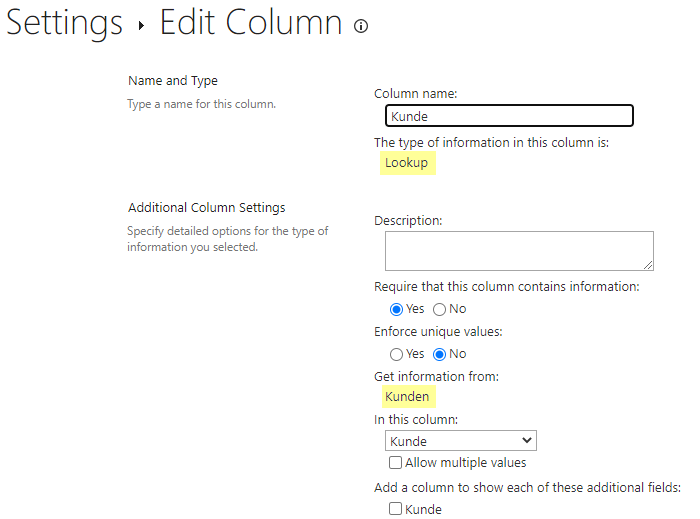Click the Description box resize handle
Image resolution: width=700 pixels, height=519 pixels.
(648, 265)
